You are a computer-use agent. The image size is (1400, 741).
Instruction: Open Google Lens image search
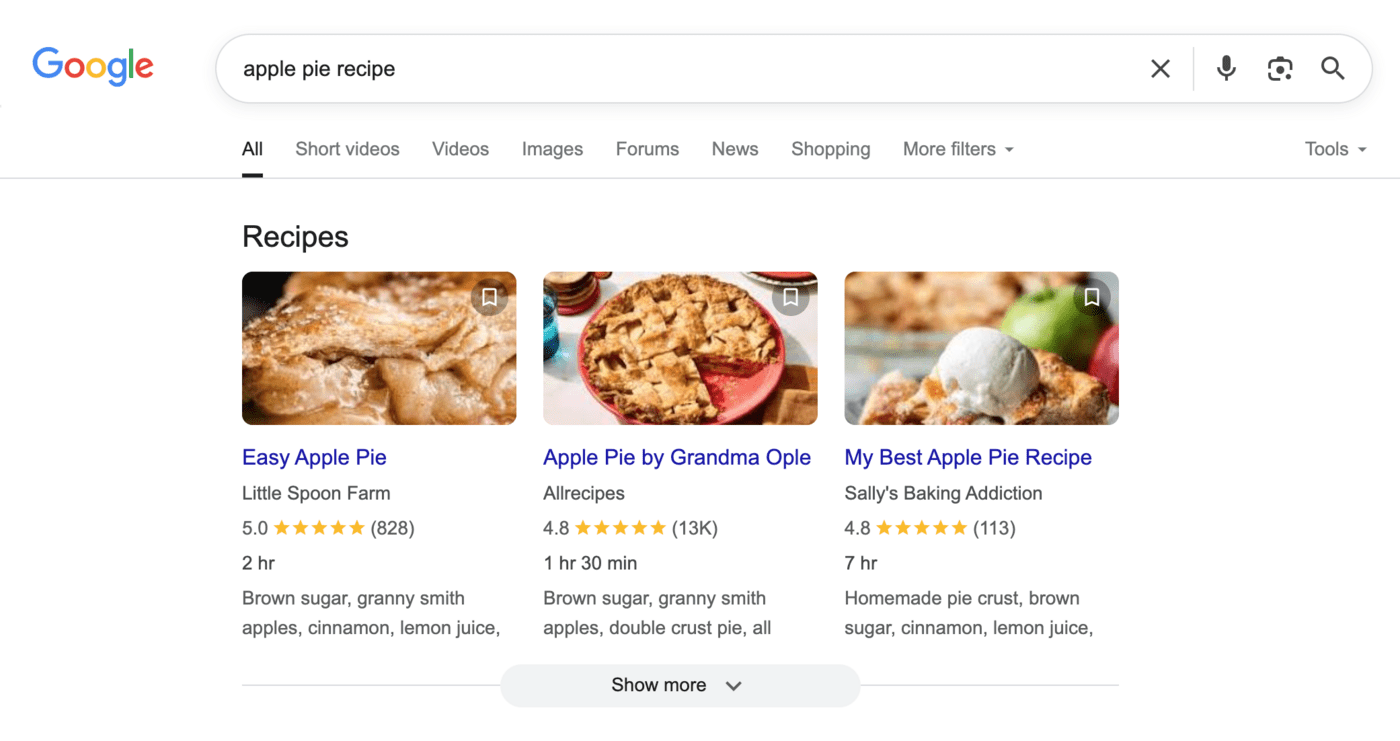(1280, 68)
